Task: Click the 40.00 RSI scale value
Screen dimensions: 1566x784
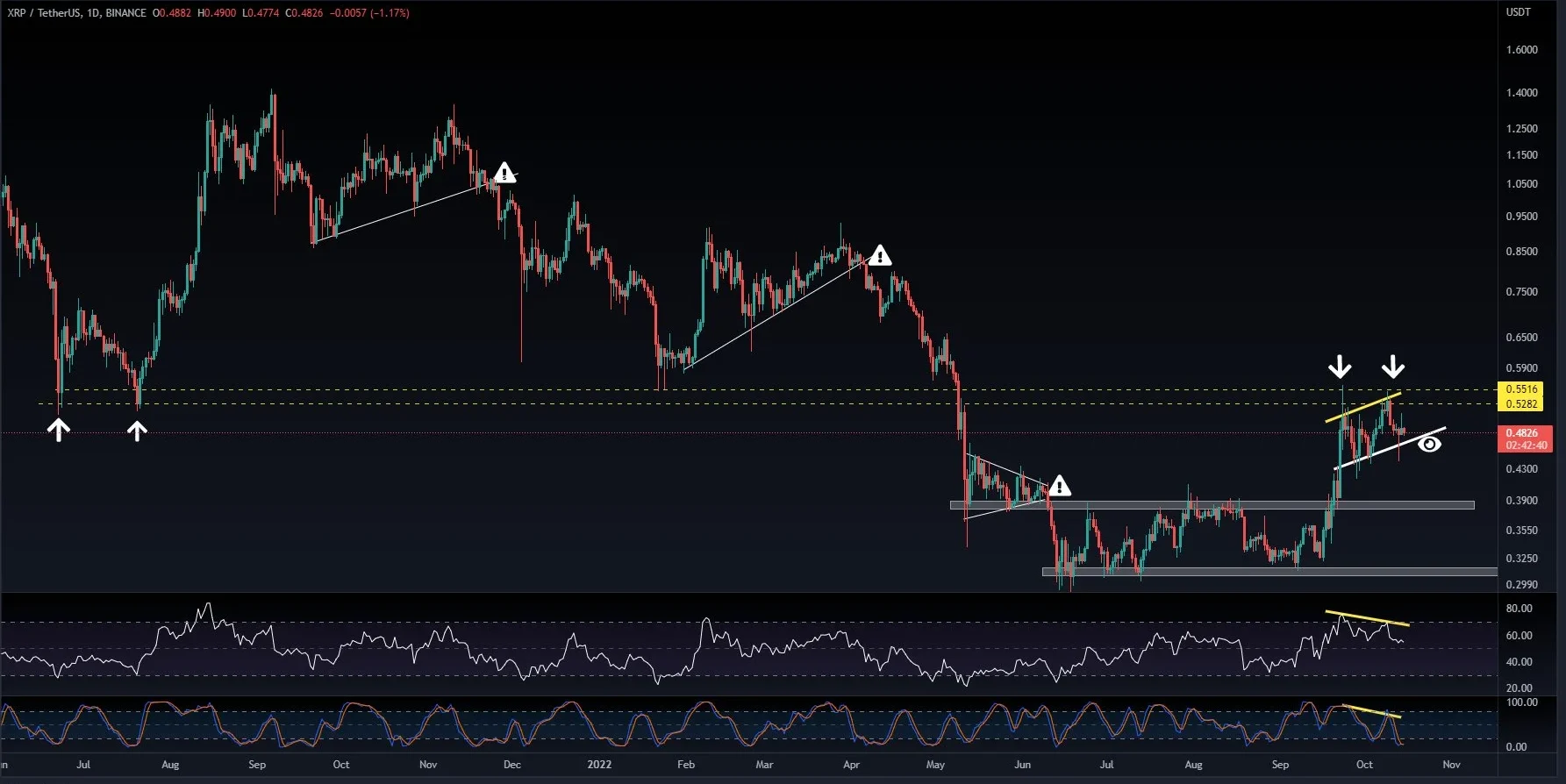Action: [1520, 662]
